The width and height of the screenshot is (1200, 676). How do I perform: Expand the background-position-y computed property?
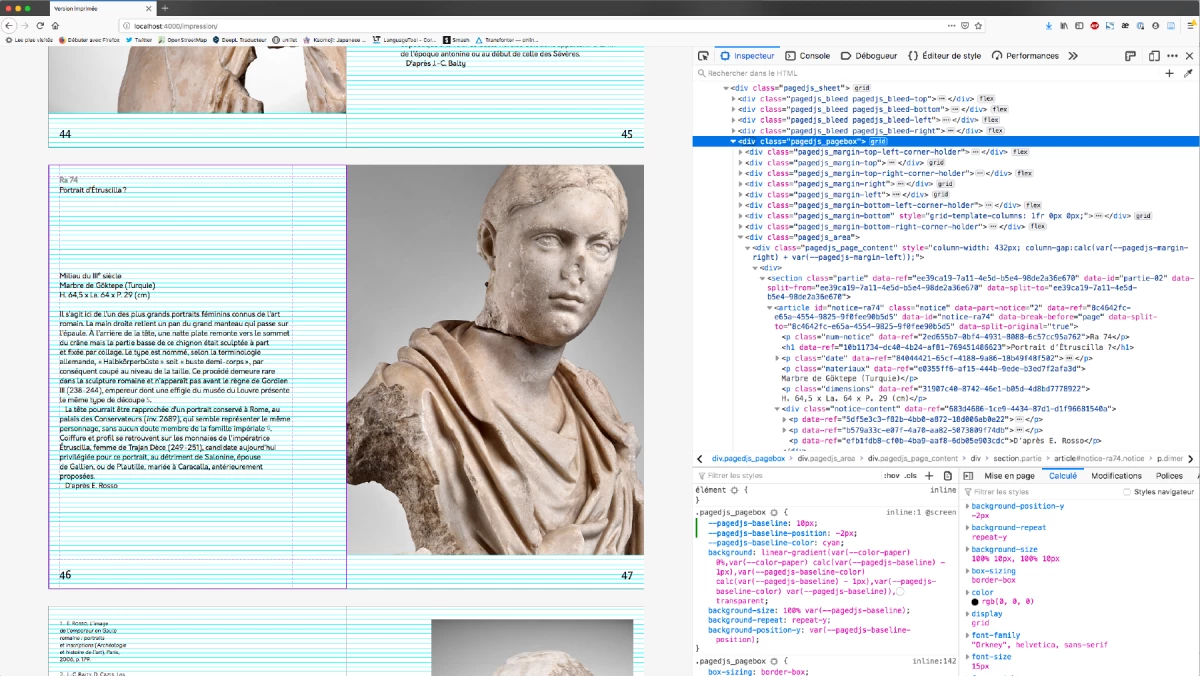(967, 505)
